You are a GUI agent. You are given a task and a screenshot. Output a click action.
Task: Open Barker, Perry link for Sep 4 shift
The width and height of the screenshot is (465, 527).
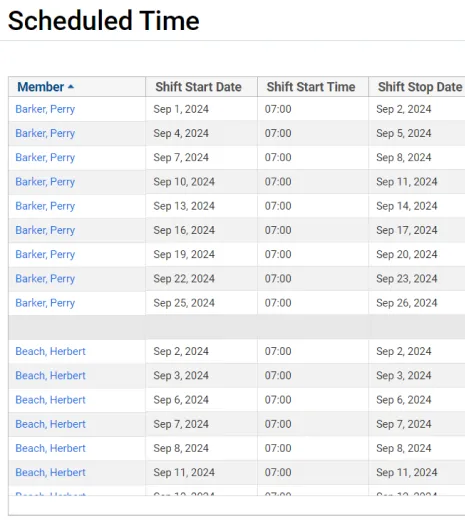click(x=45, y=133)
